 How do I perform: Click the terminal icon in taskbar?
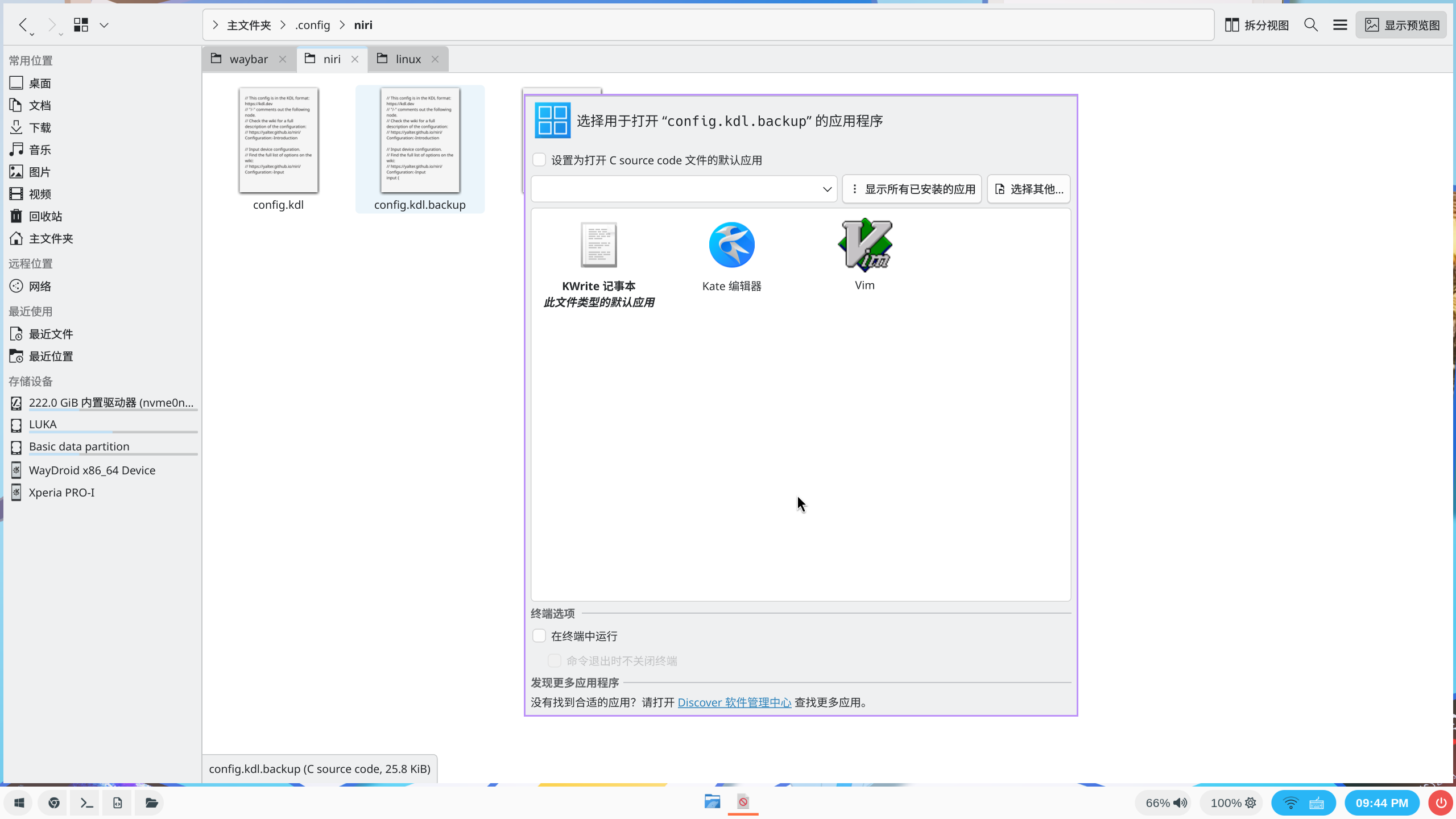point(86,803)
